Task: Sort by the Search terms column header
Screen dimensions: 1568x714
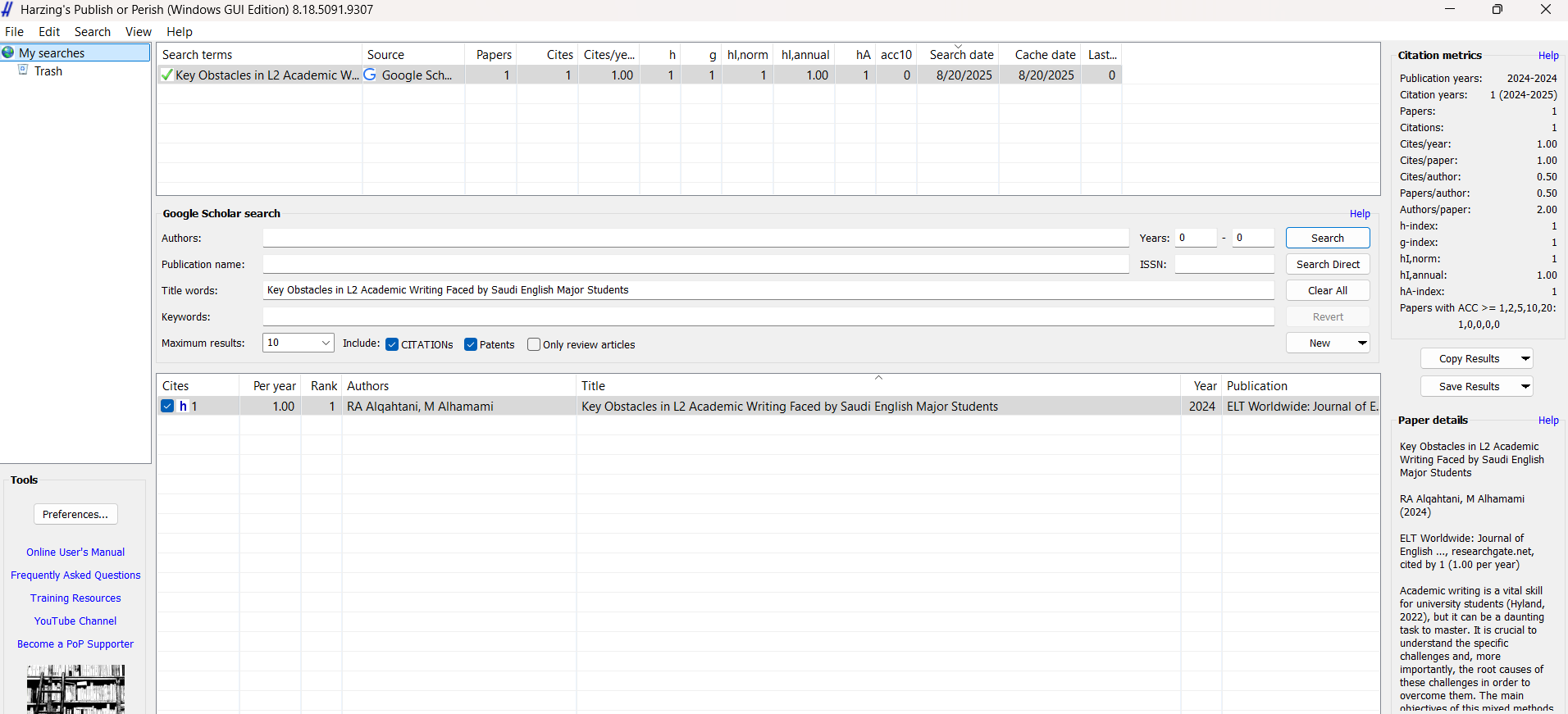Action: tap(259, 54)
